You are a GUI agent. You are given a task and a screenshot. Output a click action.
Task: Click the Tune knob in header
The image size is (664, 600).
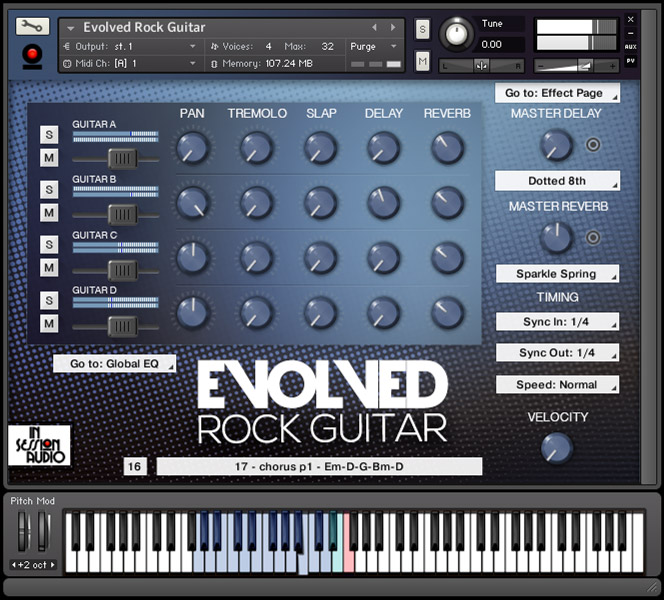pos(456,35)
